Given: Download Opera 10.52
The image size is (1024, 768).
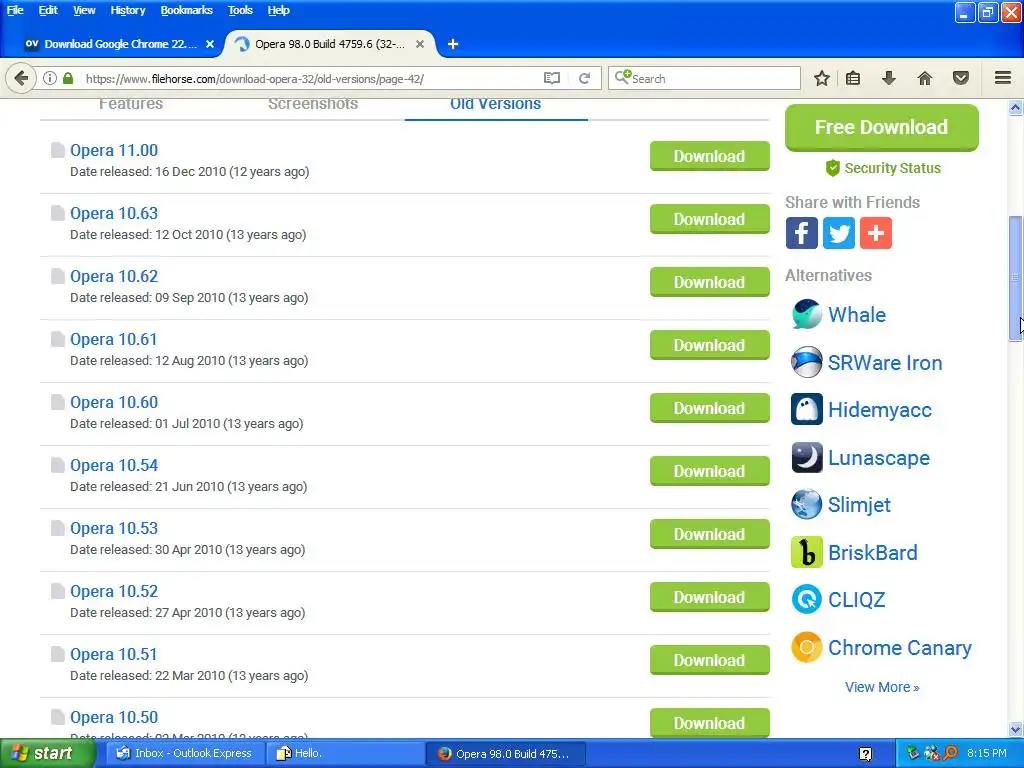Looking at the screenshot, I should 709,597.
